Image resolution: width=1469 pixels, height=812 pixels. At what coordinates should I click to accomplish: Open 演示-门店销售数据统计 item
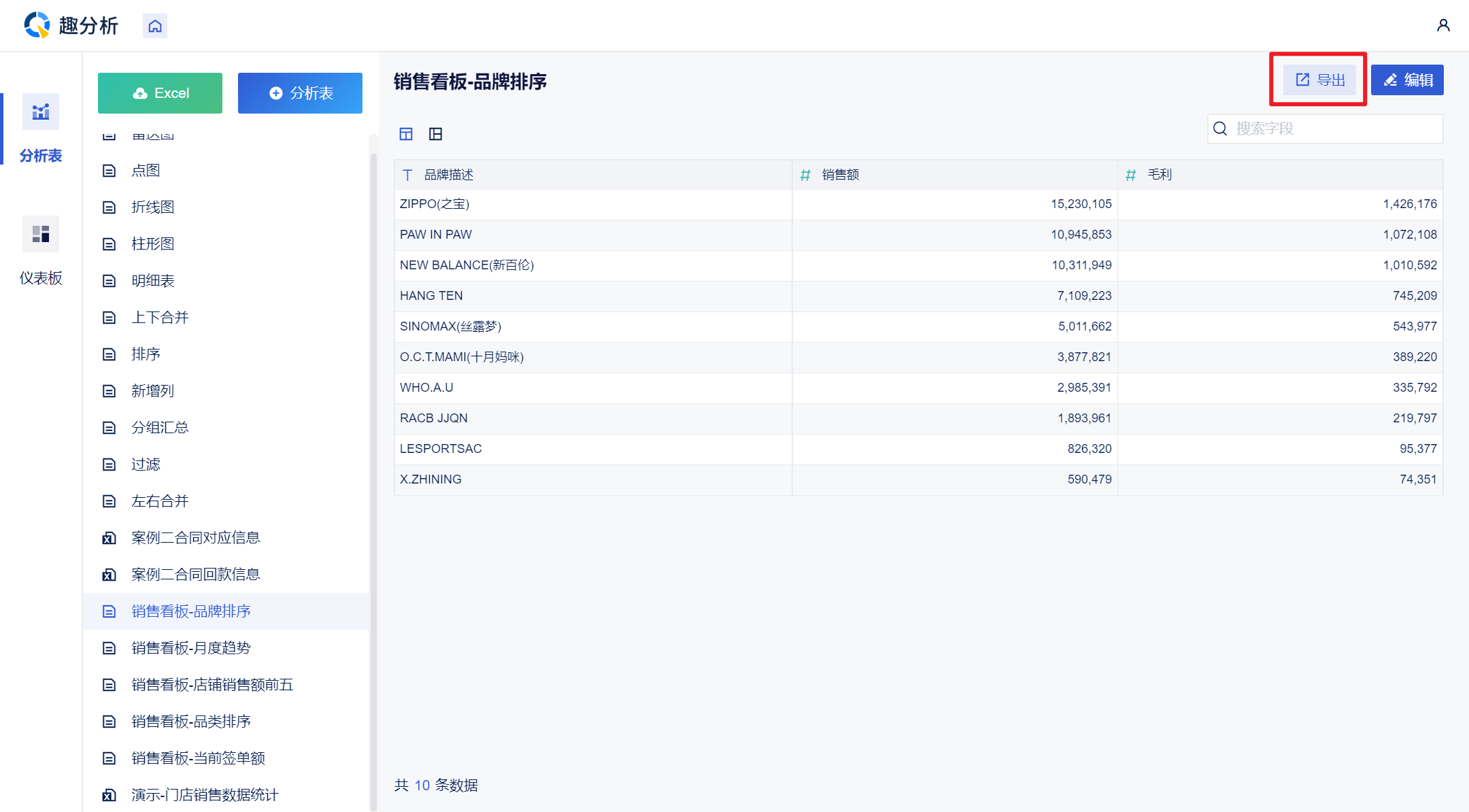pos(205,795)
